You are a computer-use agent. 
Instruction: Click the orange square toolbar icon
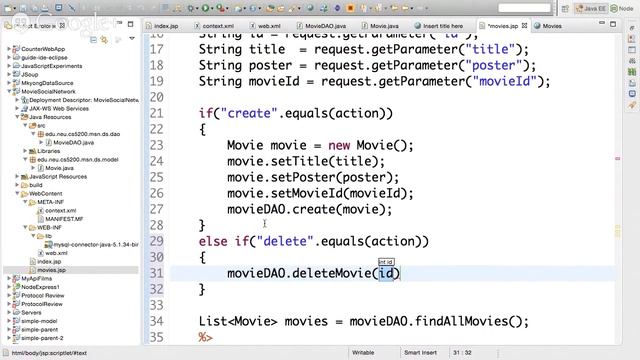pyautogui.click(x=350, y=8)
